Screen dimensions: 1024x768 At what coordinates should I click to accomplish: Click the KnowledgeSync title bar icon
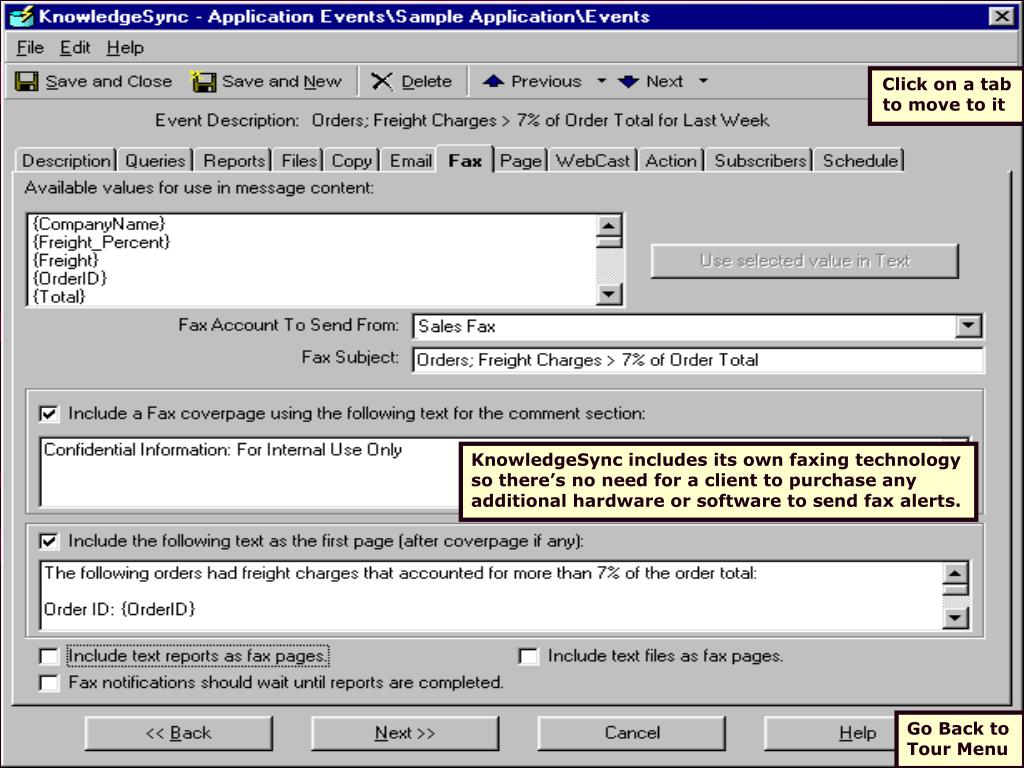pos(21,16)
